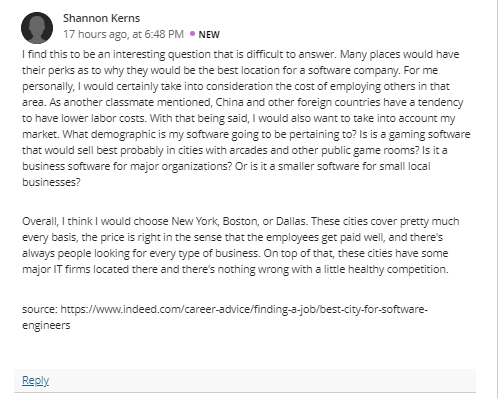Open the Shannon Kerns author name

tap(101, 18)
